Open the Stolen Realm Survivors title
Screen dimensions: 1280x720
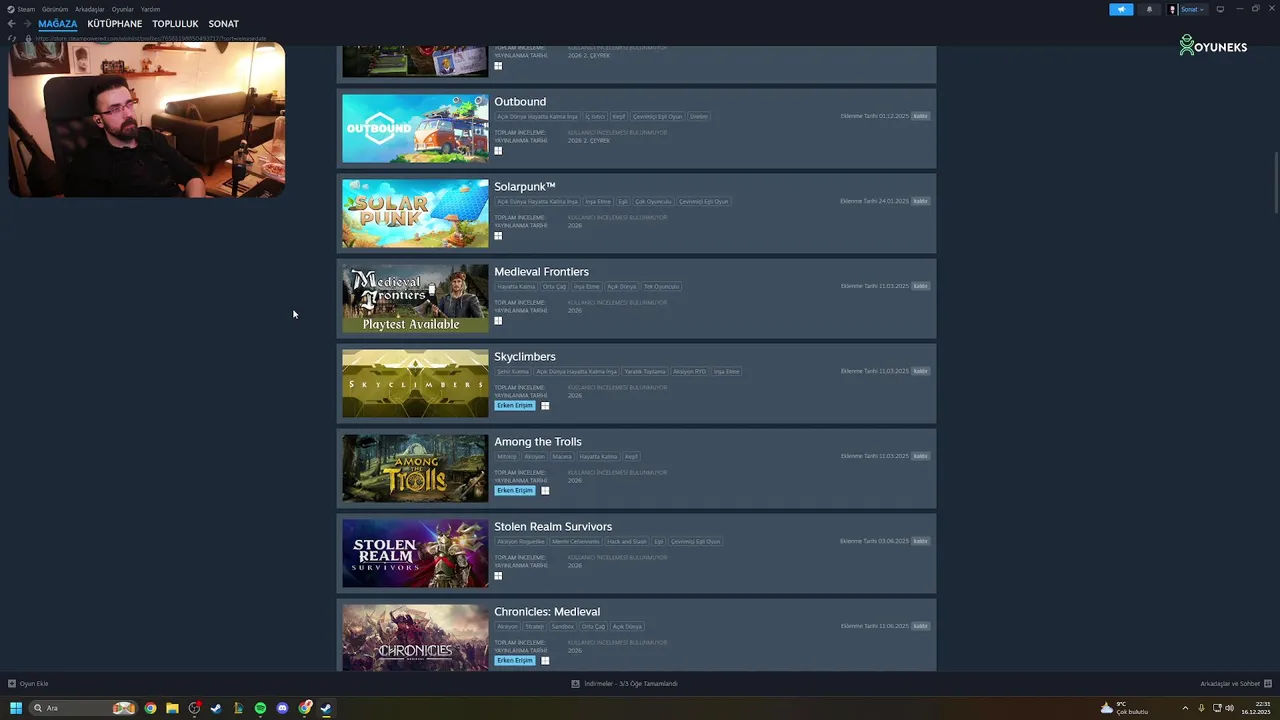click(x=553, y=527)
